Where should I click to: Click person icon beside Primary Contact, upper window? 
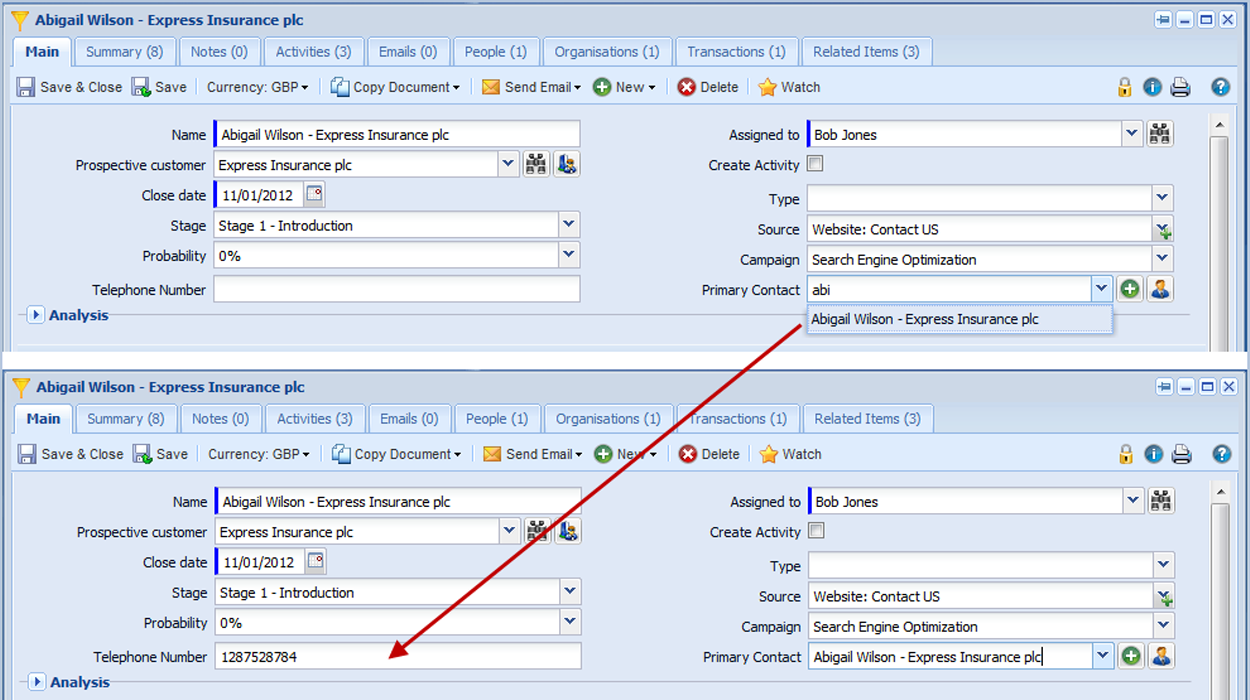1160,289
